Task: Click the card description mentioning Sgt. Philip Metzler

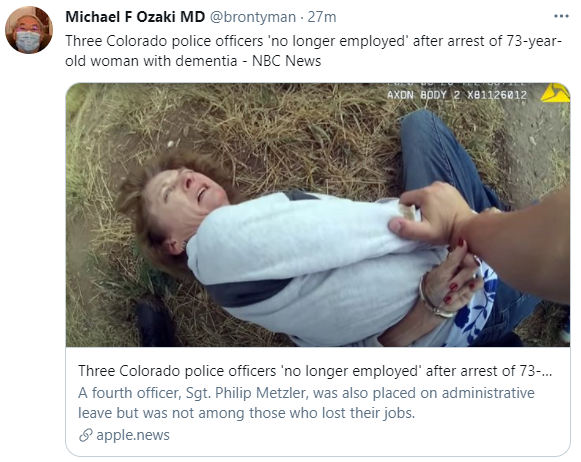Action: (306, 403)
